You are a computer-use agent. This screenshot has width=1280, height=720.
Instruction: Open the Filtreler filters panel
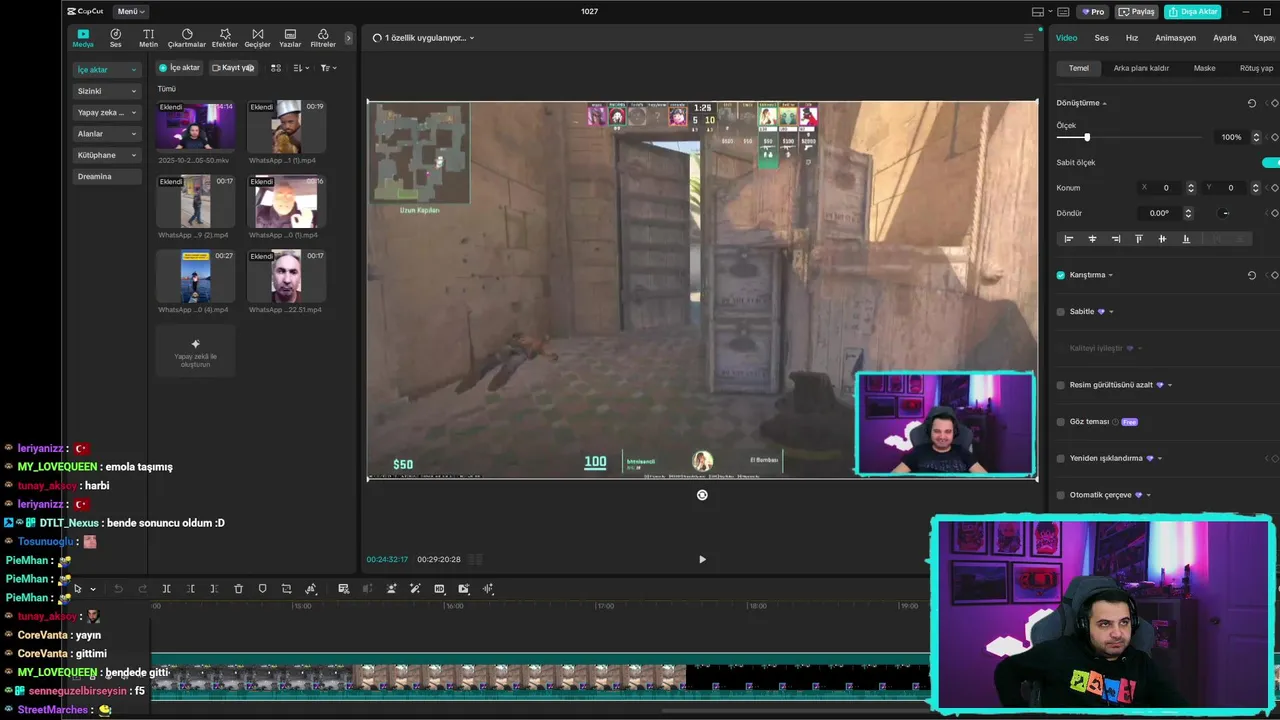pyautogui.click(x=323, y=38)
